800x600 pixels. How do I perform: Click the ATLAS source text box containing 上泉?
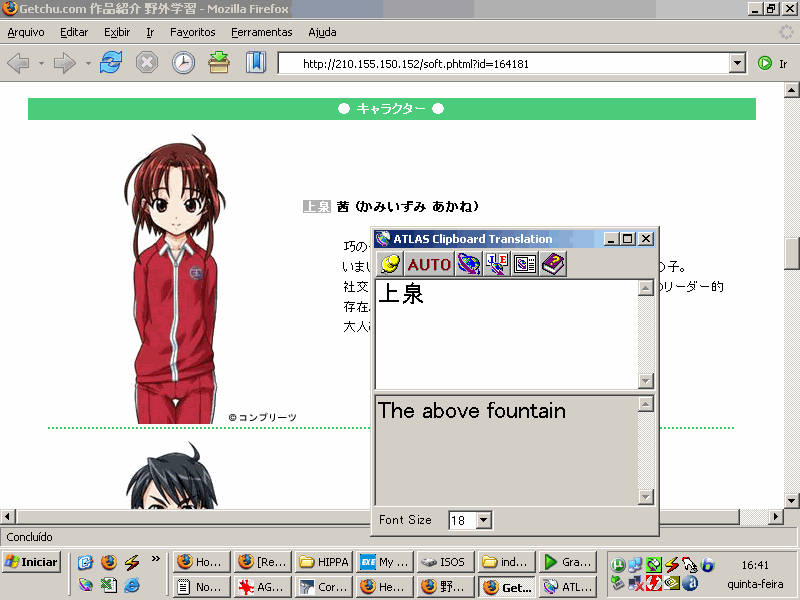507,335
